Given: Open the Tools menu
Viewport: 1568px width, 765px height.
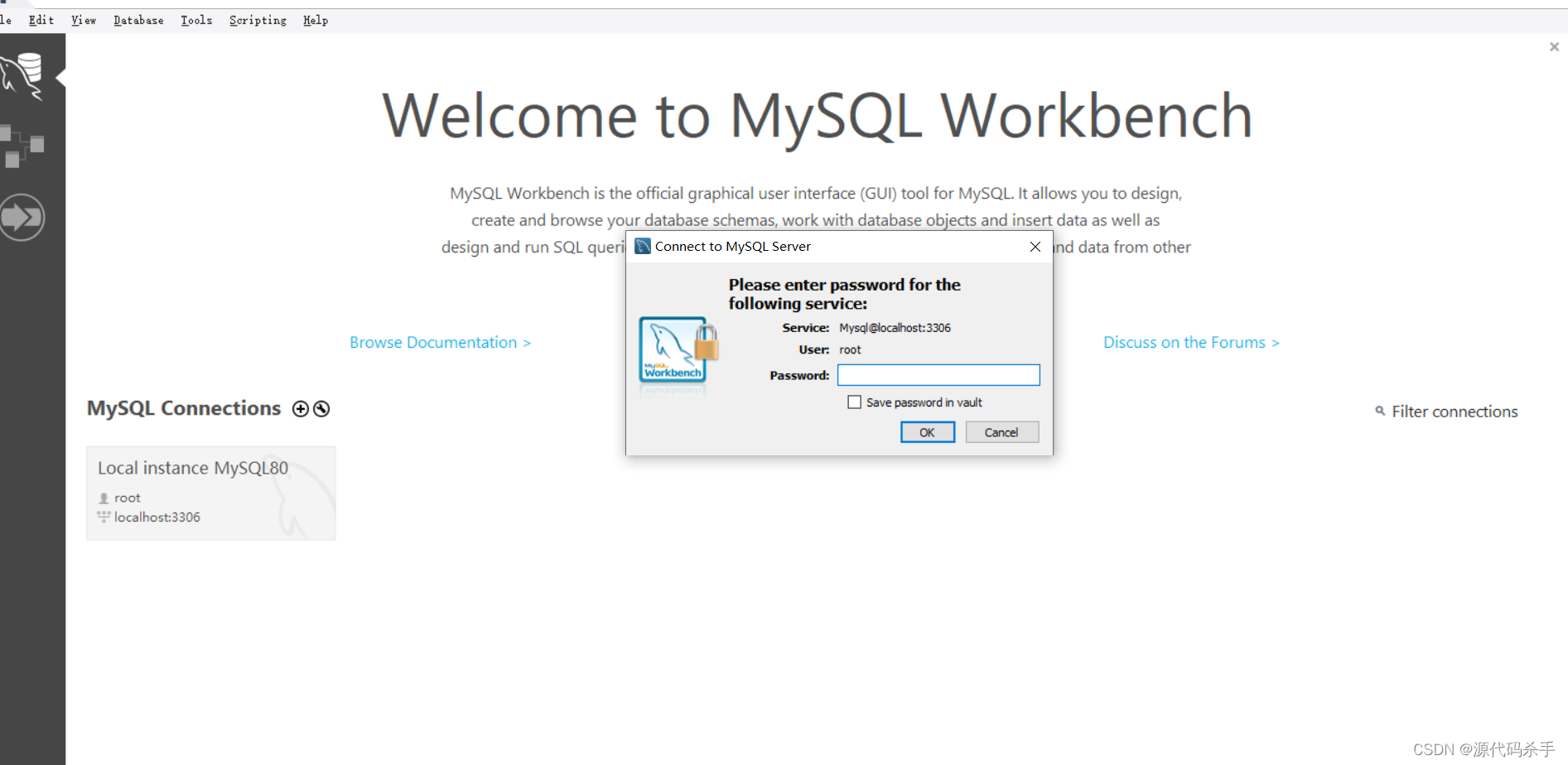Looking at the screenshot, I should [195, 20].
